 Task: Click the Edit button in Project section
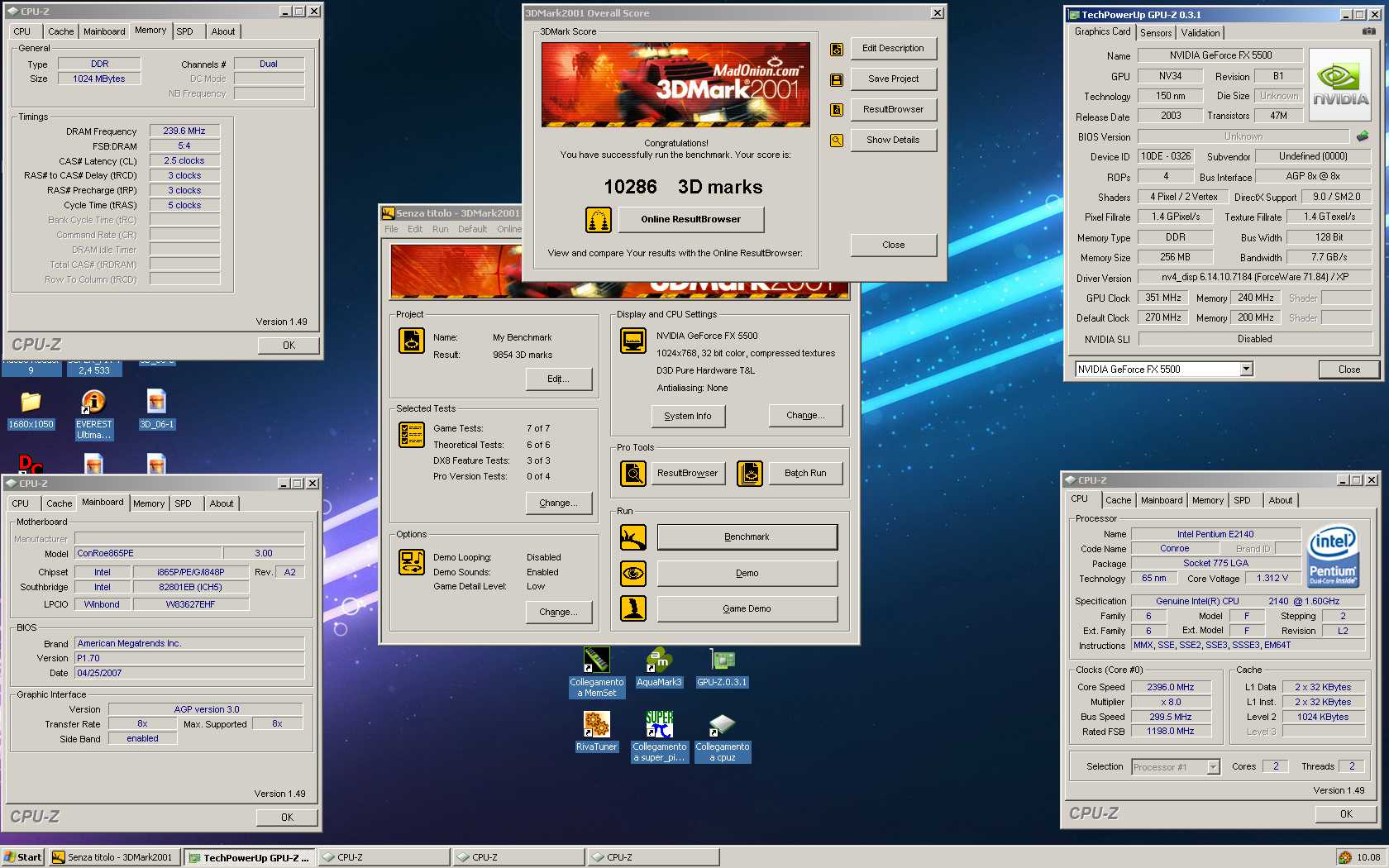click(x=559, y=379)
